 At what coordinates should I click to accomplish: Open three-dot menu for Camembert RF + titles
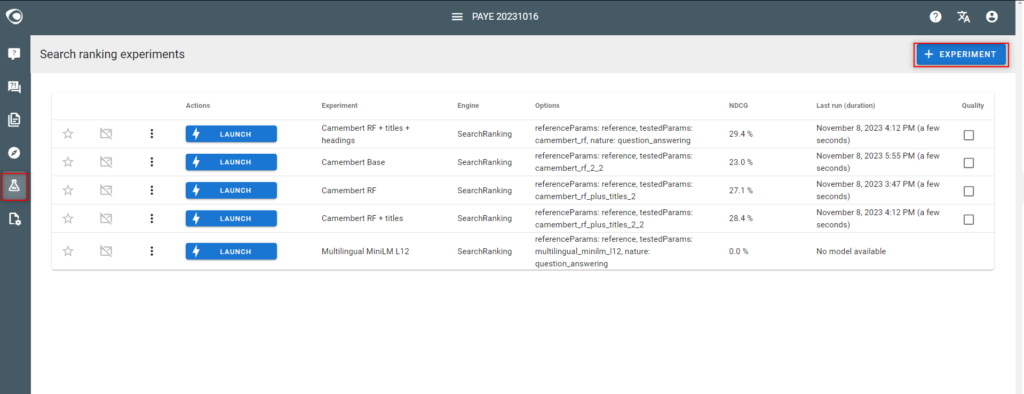pyautogui.click(x=152, y=218)
